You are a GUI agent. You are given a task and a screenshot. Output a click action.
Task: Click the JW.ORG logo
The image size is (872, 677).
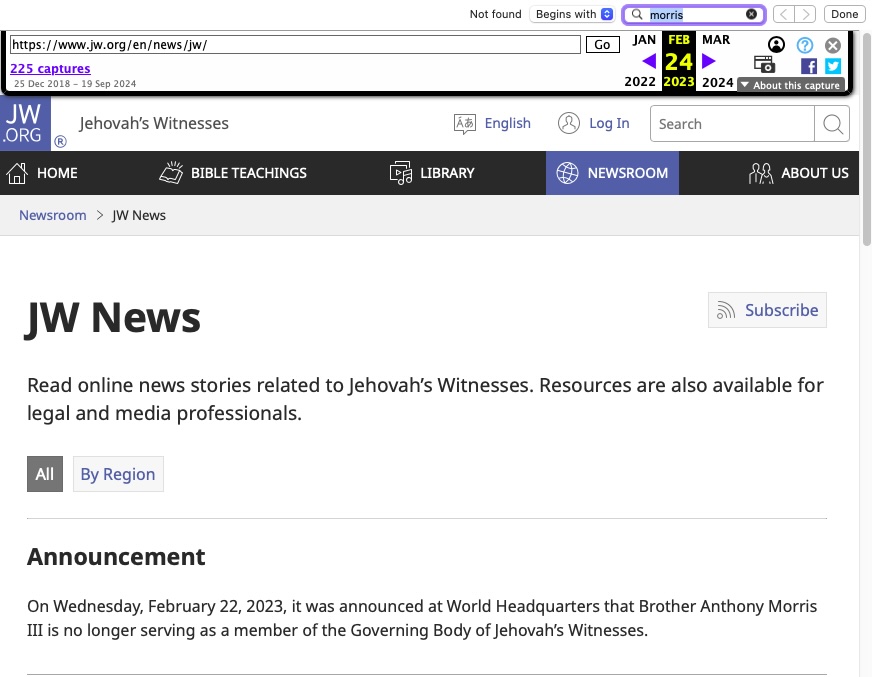[25, 123]
